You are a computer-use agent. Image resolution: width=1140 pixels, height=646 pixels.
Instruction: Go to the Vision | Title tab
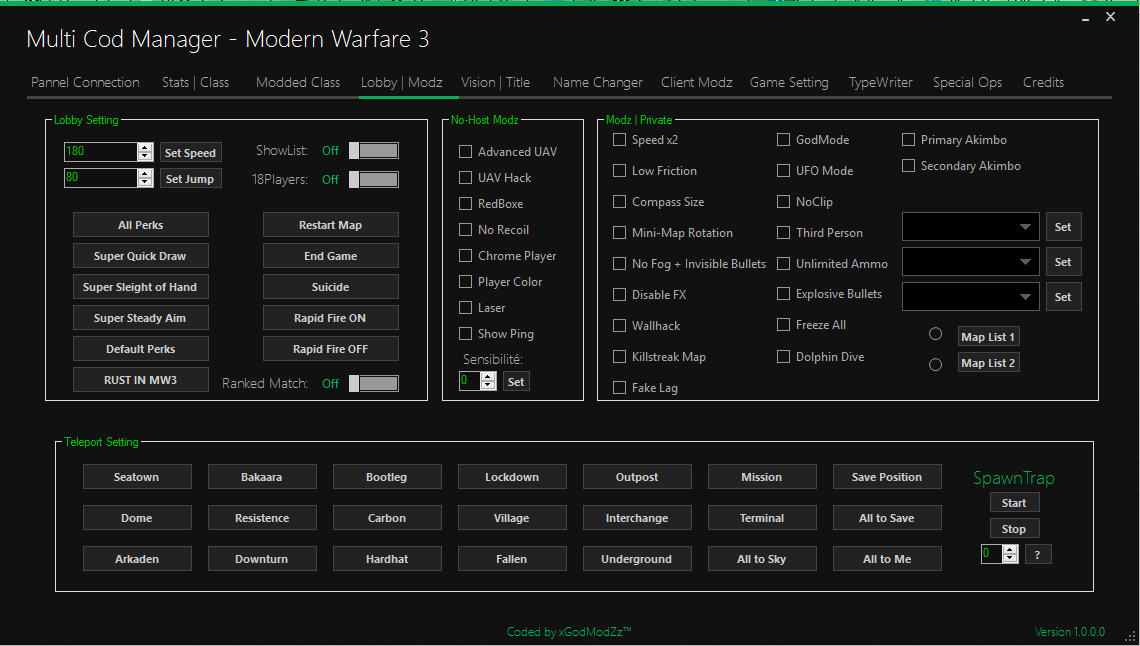click(495, 82)
